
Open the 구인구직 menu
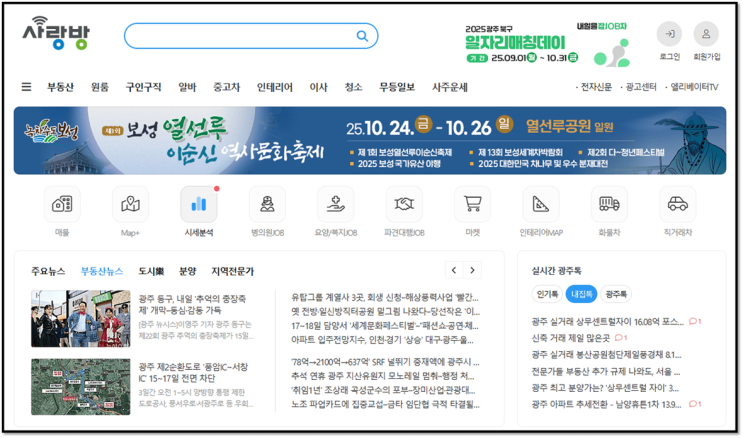pos(144,87)
